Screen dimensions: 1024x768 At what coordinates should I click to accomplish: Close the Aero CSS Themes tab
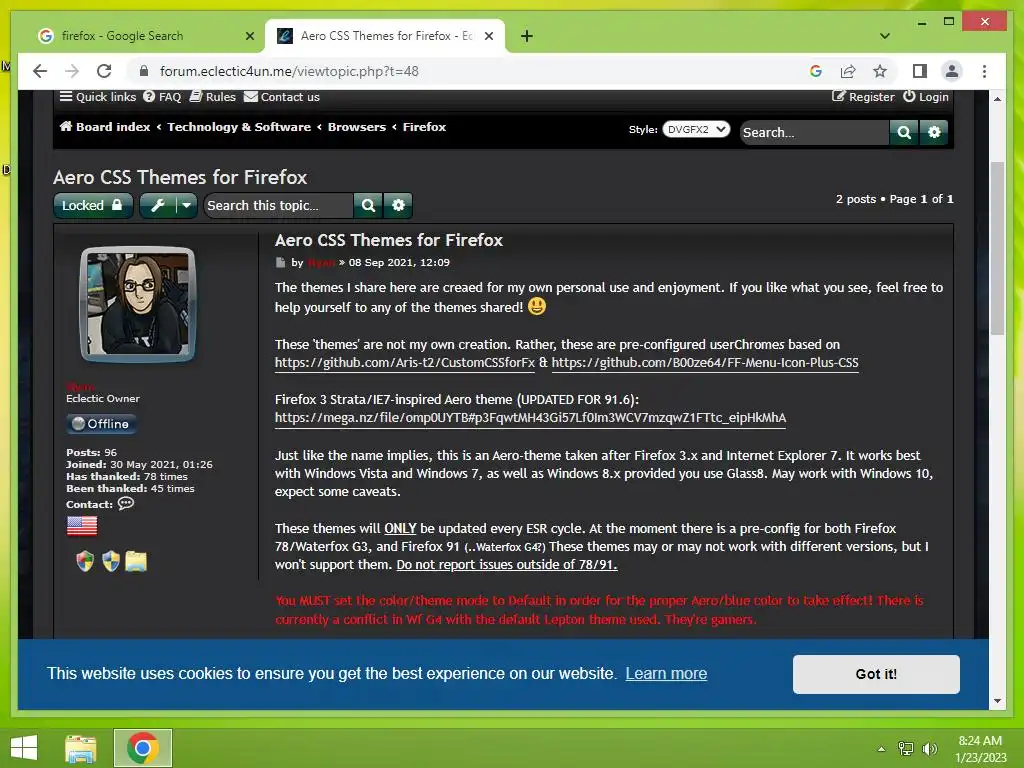pos(488,36)
